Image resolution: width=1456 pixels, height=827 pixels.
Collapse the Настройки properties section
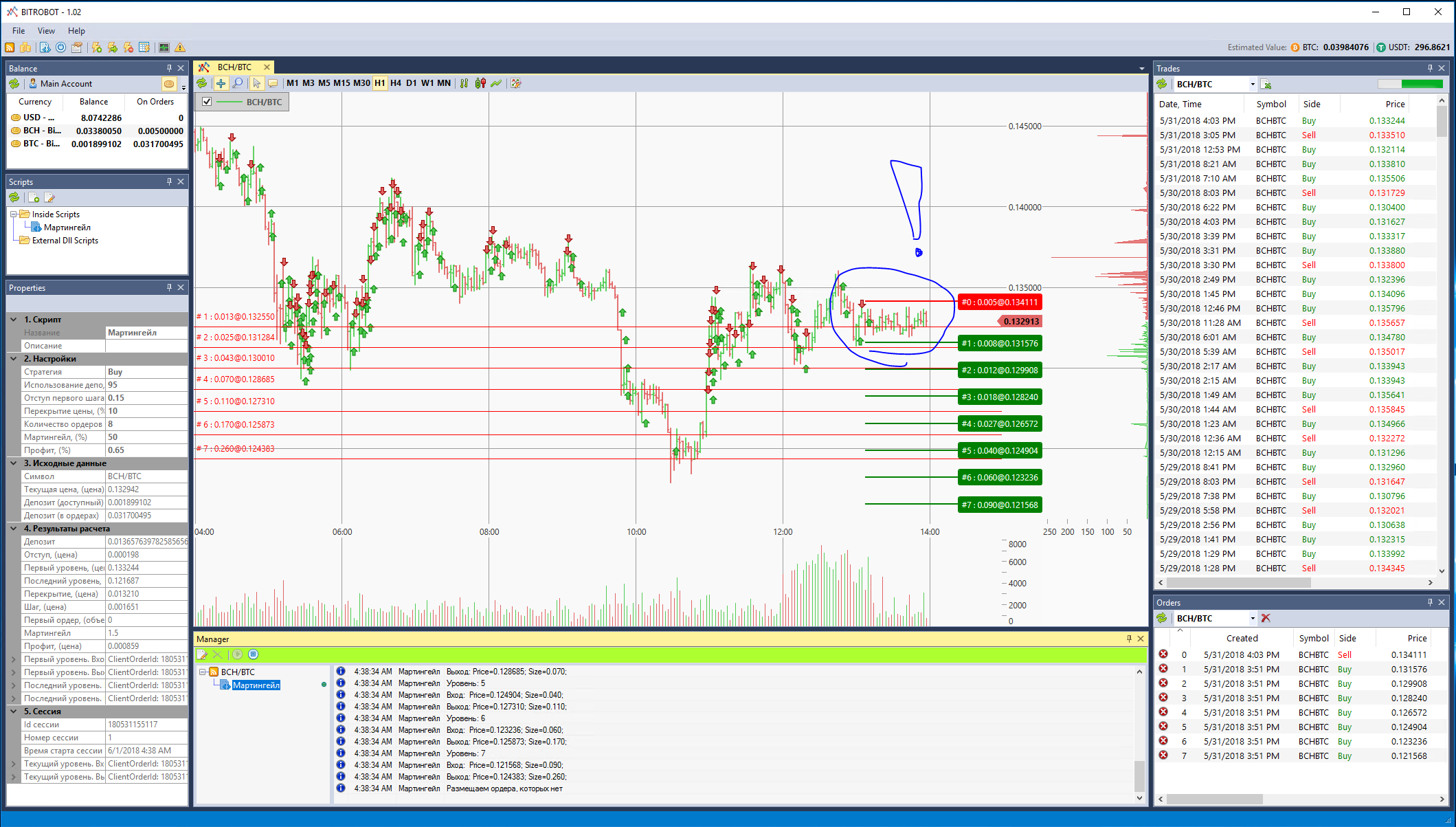(x=14, y=359)
